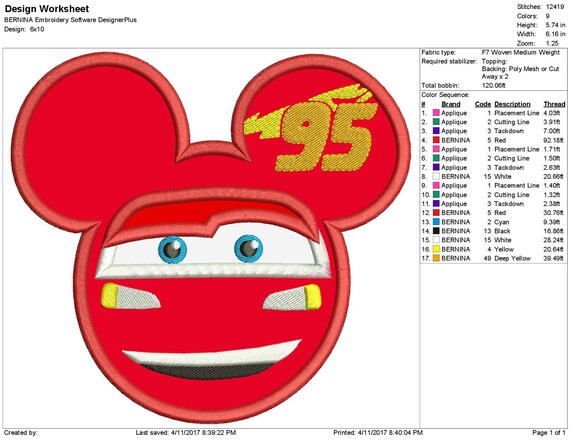Click the Design Worksheet title
Screen dimensions: 570x440
click(x=47, y=9)
